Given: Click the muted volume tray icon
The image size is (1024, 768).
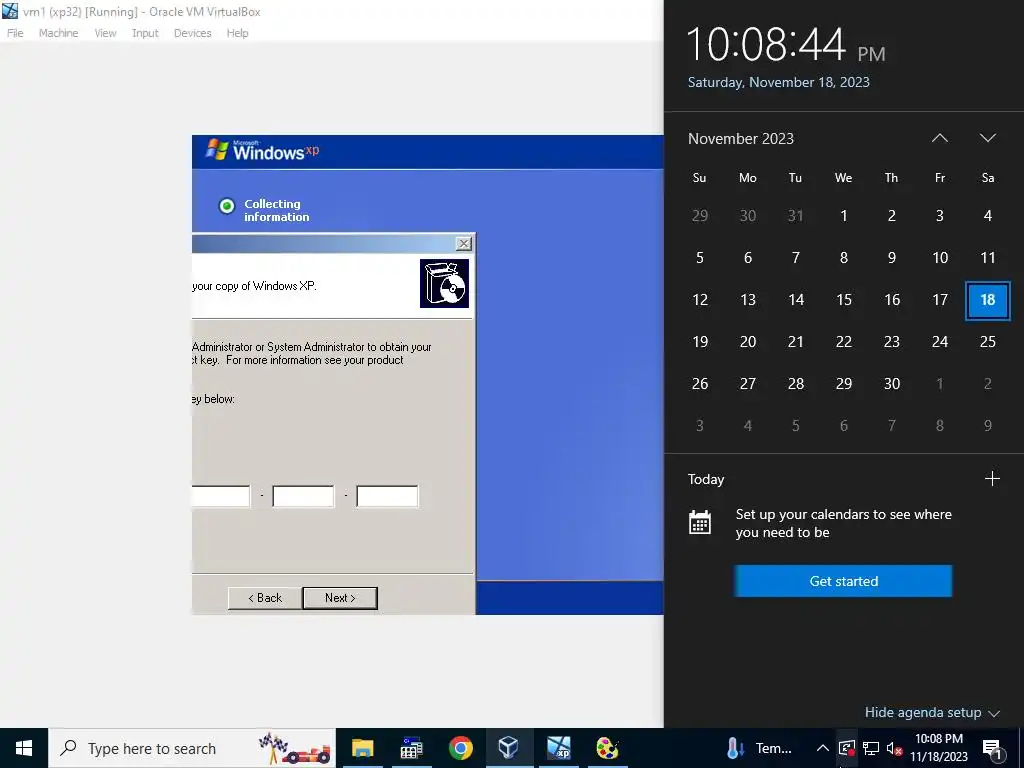Looking at the screenshot, I should pyautogui.click(x=894, y=748).
